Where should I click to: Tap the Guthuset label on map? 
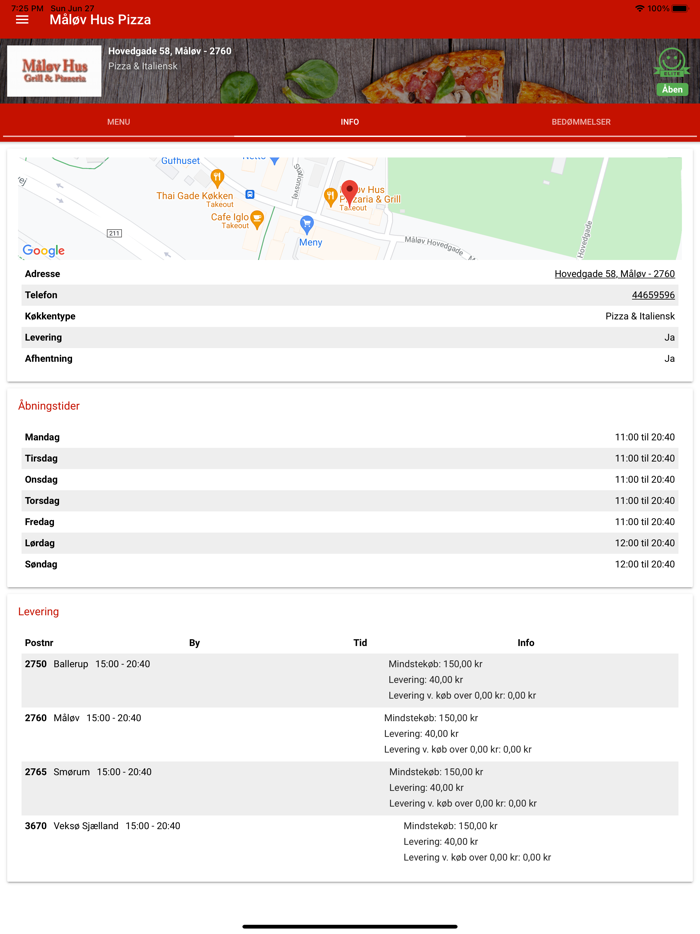(x=180, y=161)
